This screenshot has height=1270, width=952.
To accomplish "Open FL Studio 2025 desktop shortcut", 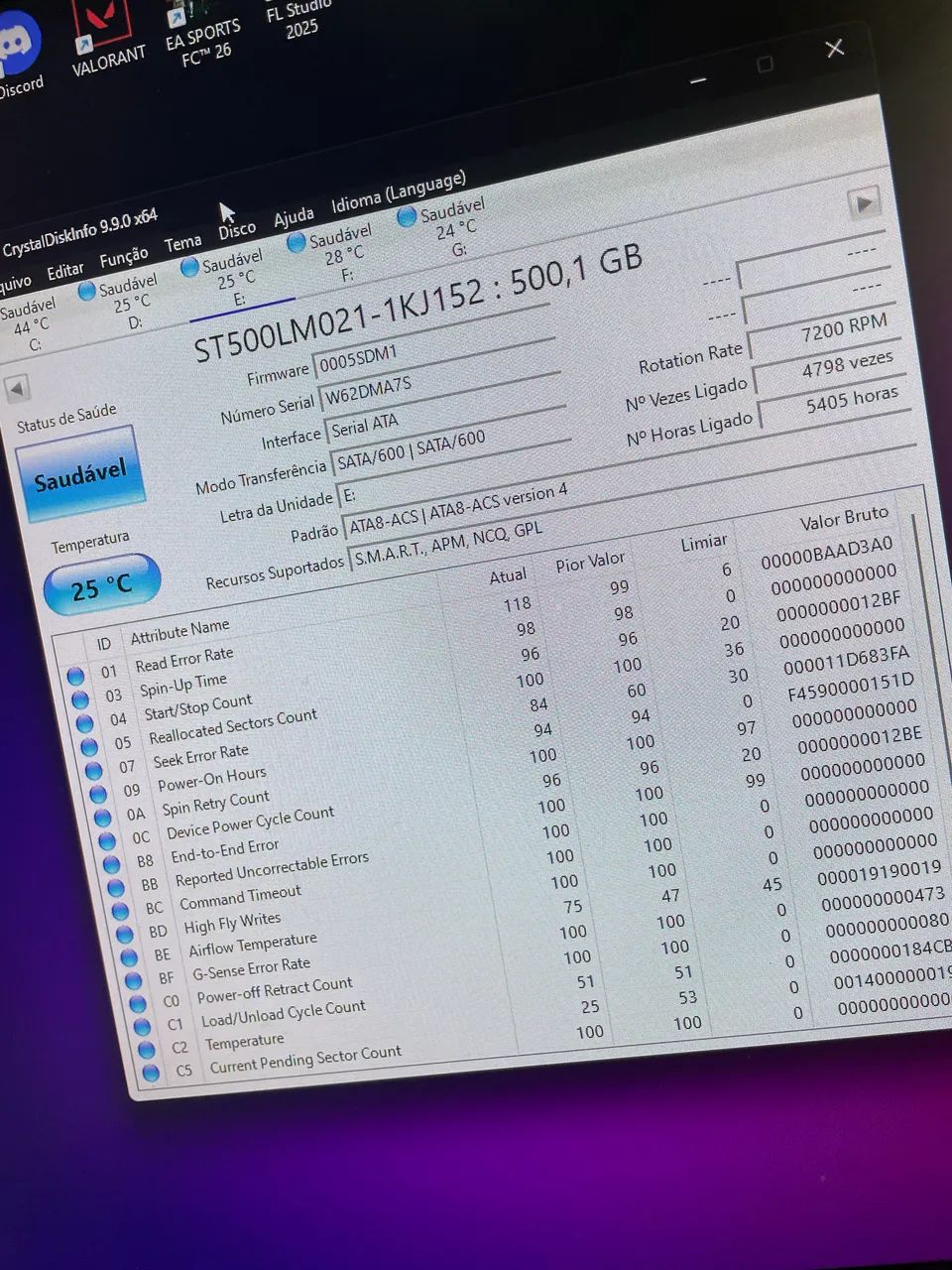I will coord(298,20).
